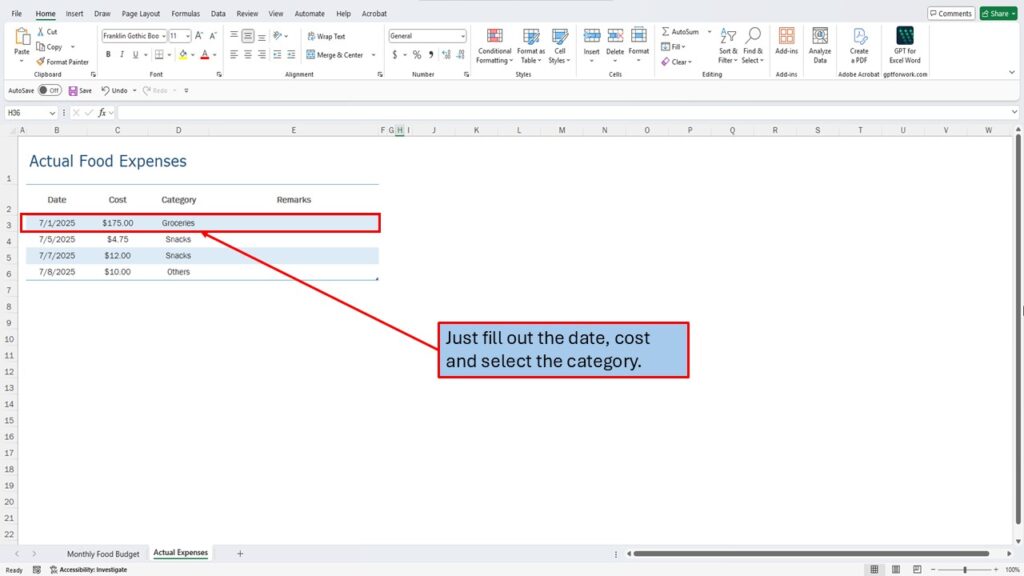The height and width of the screenshot is (576, 1024).
Task: Click the Share button
Action: pos(997,13)
